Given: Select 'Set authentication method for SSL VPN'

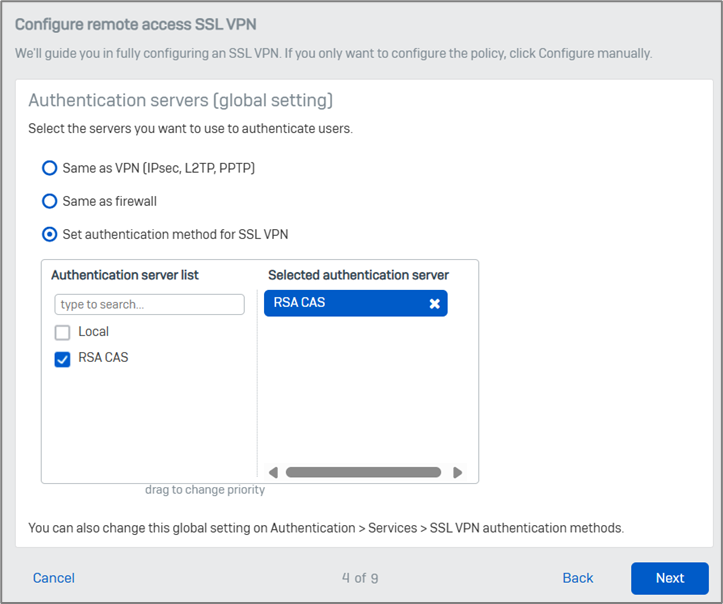Looking at the screenshot, I should 49,235.
